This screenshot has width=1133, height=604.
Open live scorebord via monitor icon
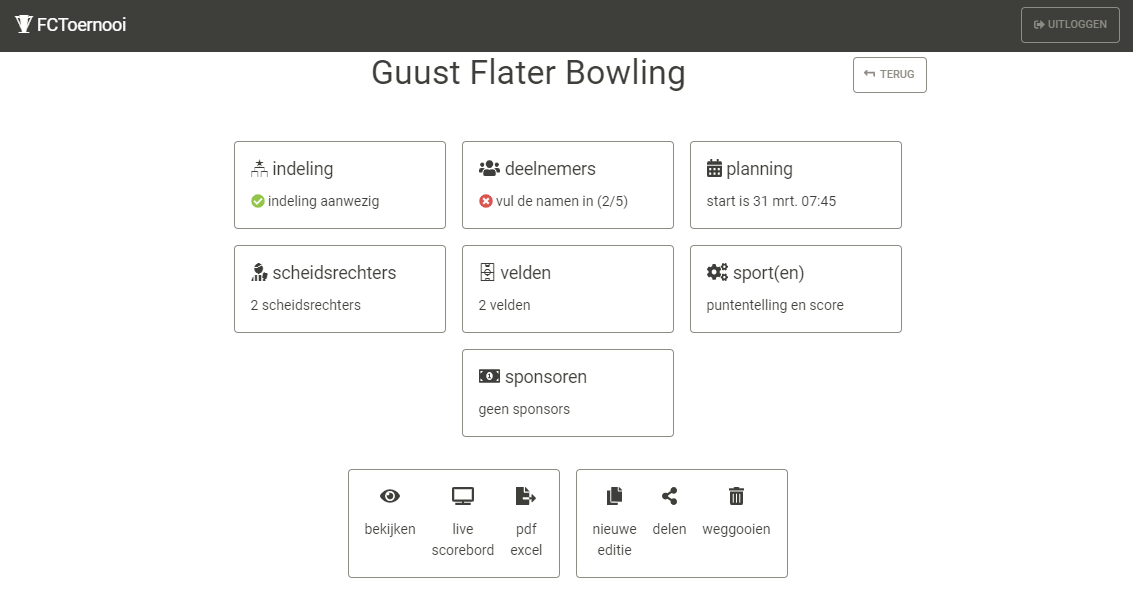(462, 496)
